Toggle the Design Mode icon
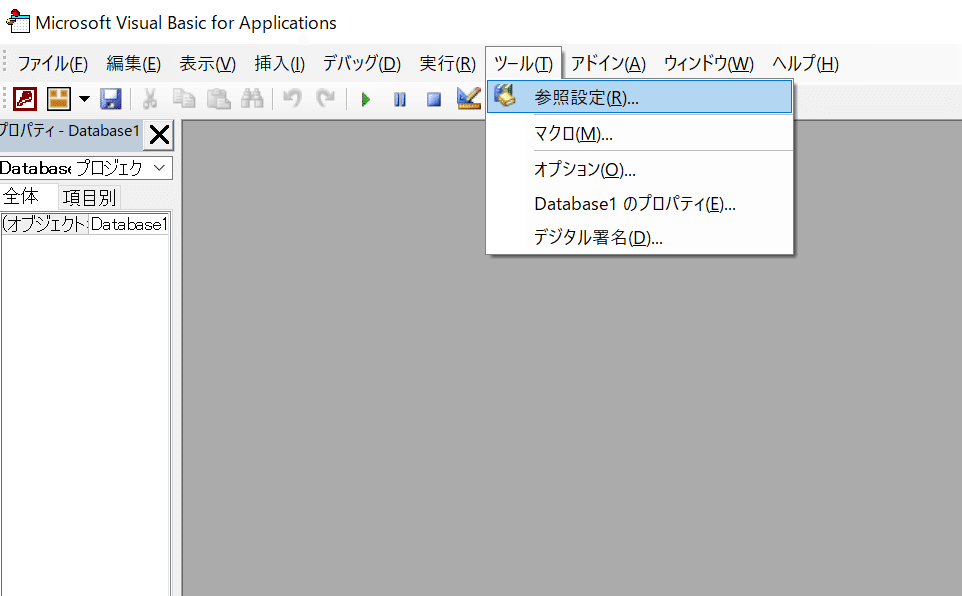Screen dimensions: 962x596 469,98
